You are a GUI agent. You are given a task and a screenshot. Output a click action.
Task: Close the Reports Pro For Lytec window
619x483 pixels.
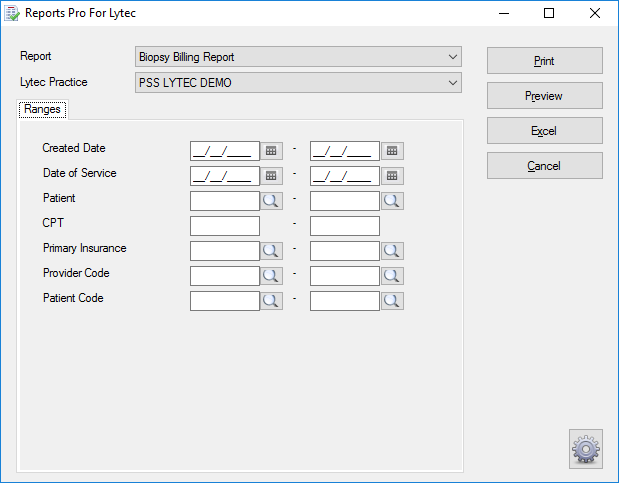[595, 13]
